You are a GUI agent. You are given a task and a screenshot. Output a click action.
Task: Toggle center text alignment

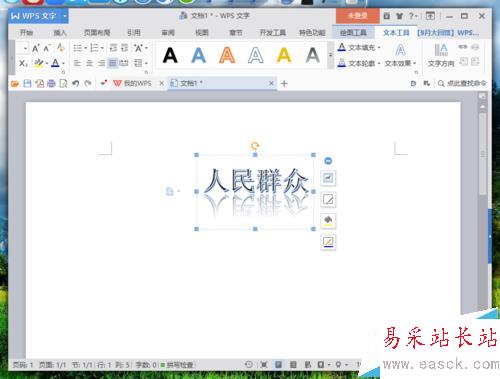coord(89,63)
